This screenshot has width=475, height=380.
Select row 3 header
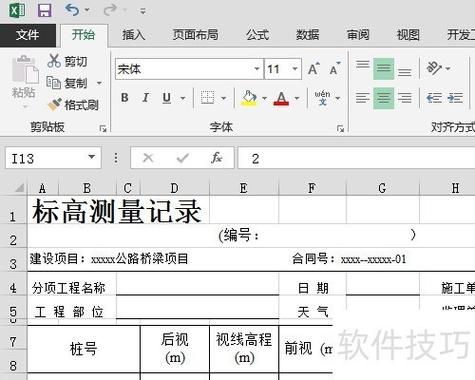click(13, 260)
